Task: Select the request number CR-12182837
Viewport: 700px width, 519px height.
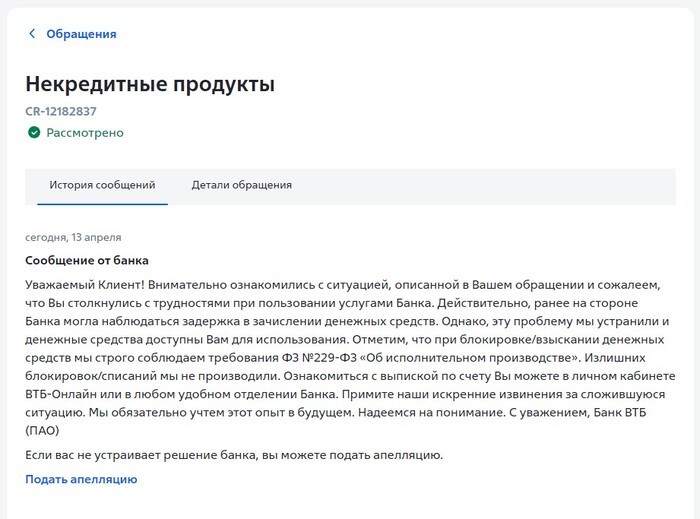Action: click(x=61, y=112)
